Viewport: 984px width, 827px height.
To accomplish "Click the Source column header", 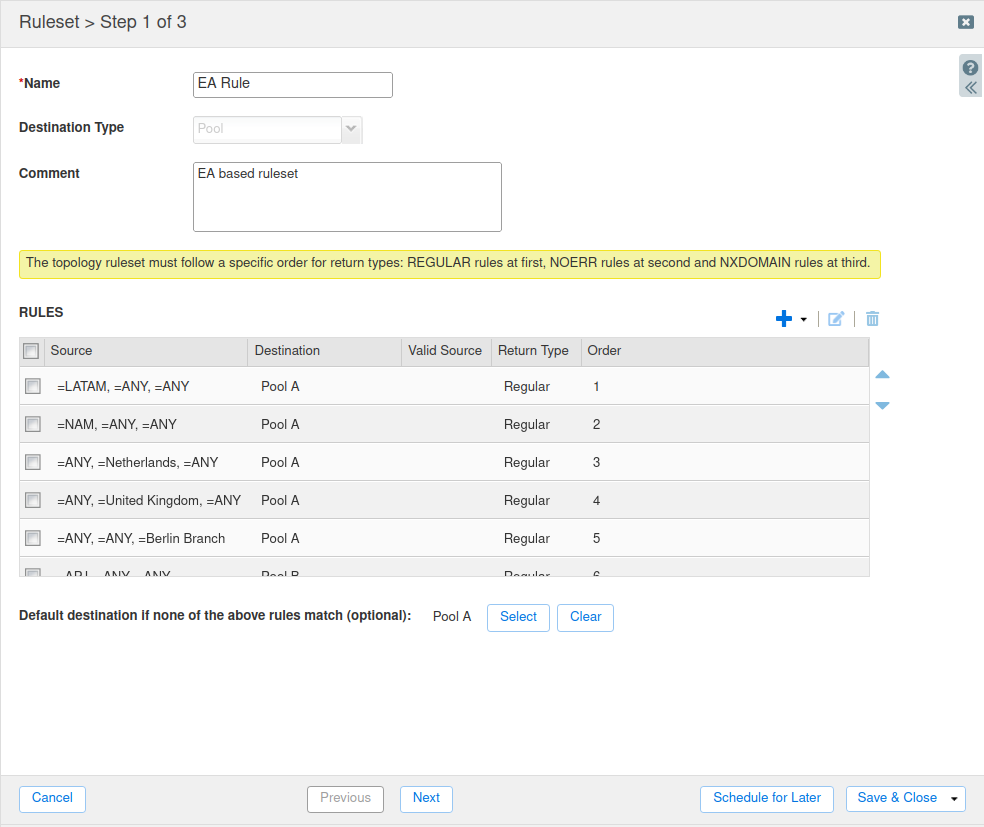I will [71, 351].
